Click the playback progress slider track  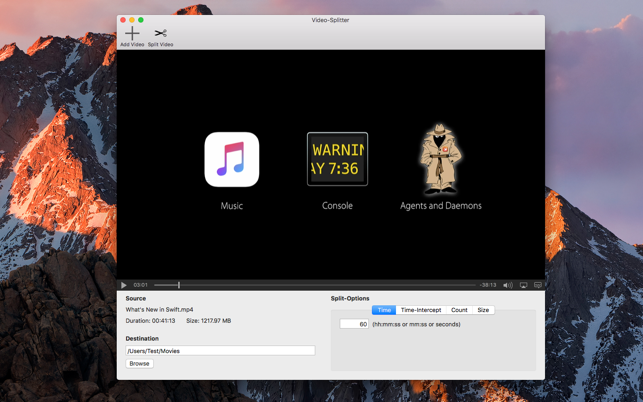pos(315,285)
